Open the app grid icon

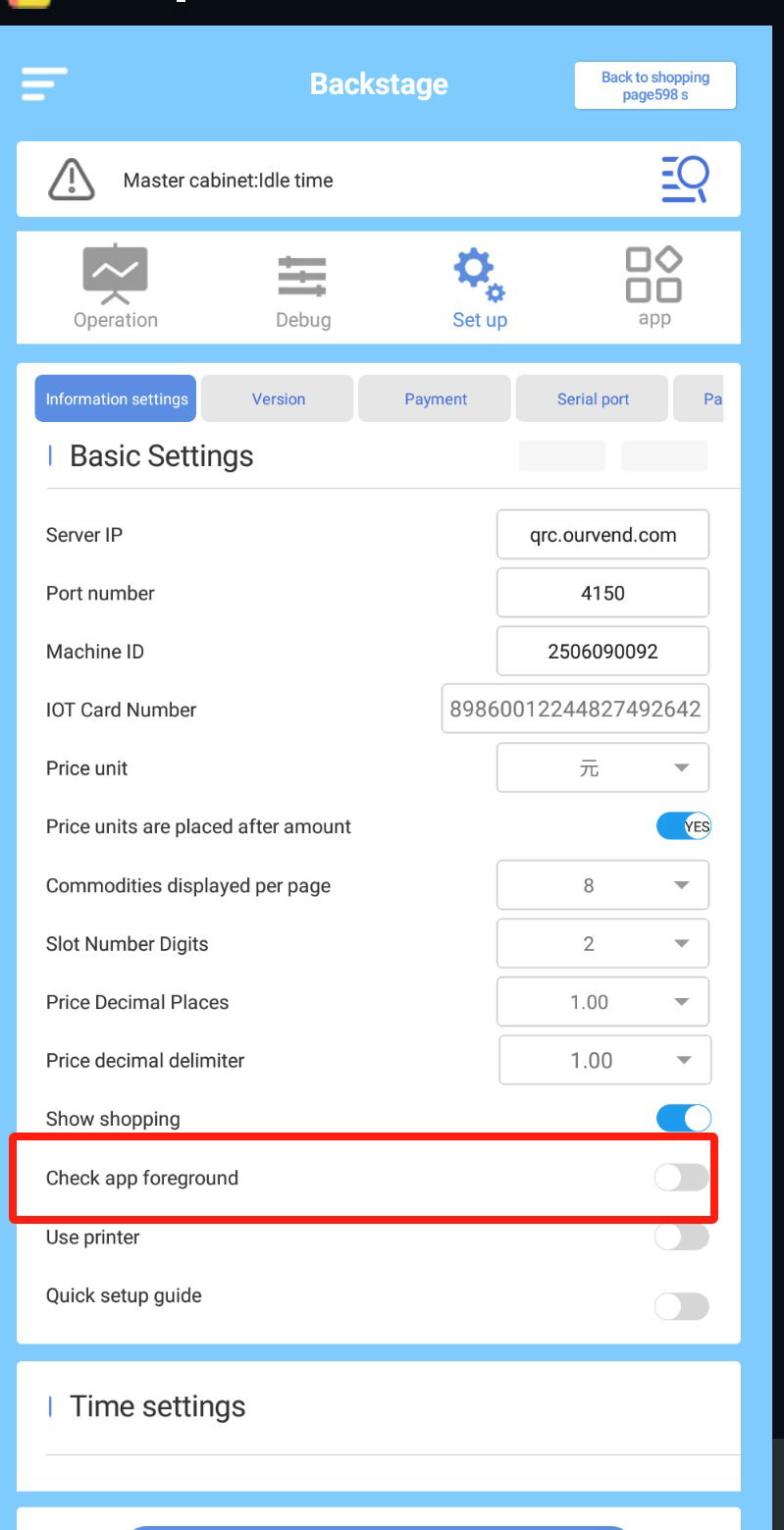(x=653, y=274)
